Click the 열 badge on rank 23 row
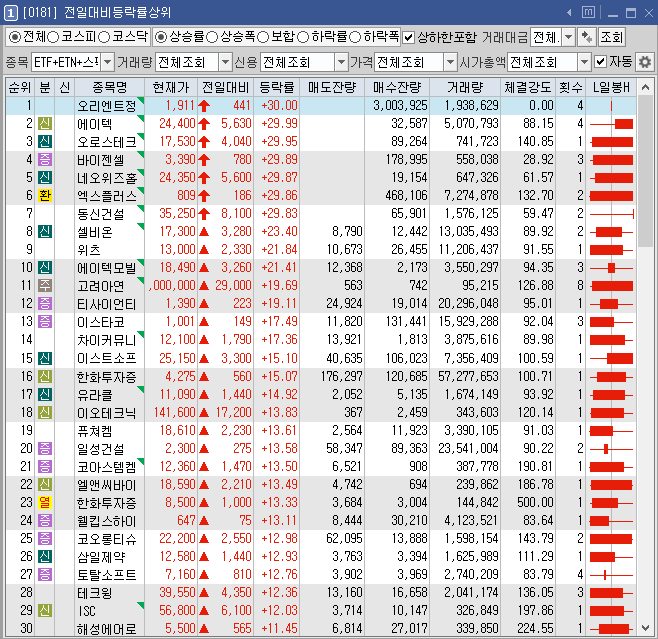This screenshot has height=639, width=658. click(x=45, y=502)
